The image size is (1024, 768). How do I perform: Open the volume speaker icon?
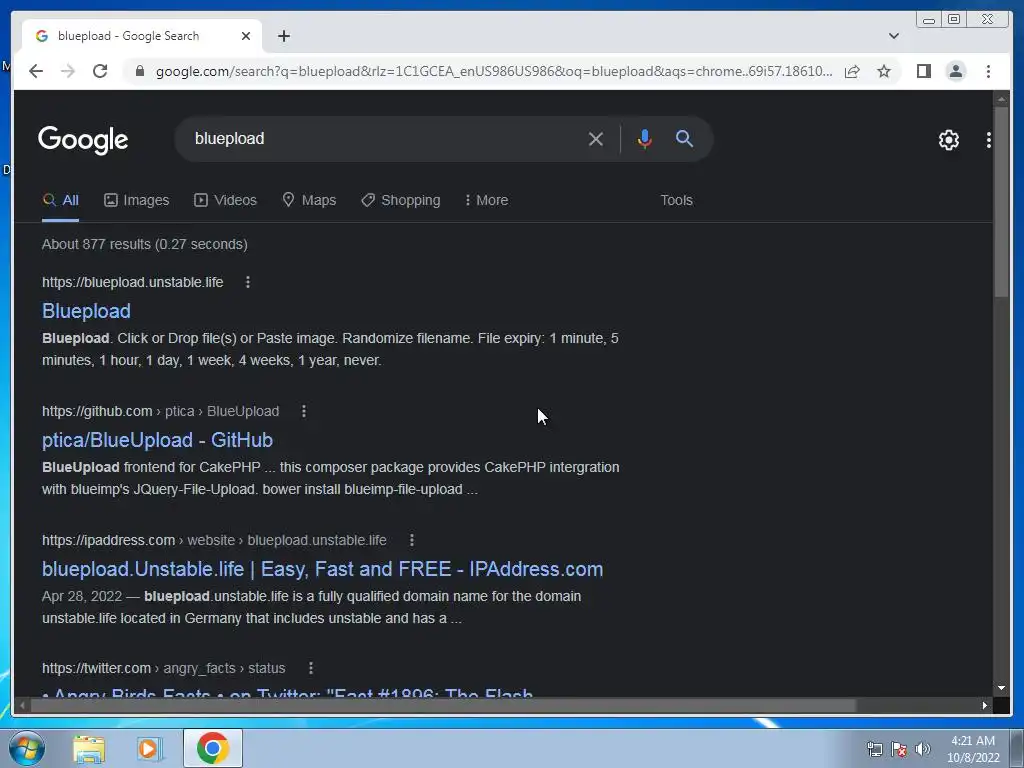pyautogui.click(x=922, y=749)
